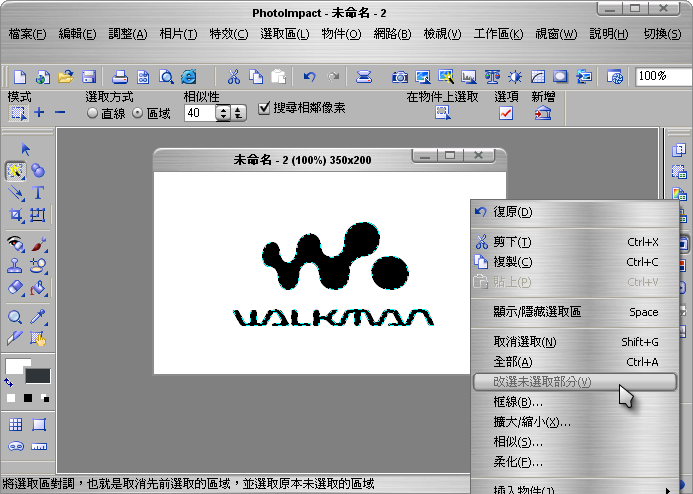Click the white foreground color swatch
Screen dimensions: 693x494
(14, 366)
